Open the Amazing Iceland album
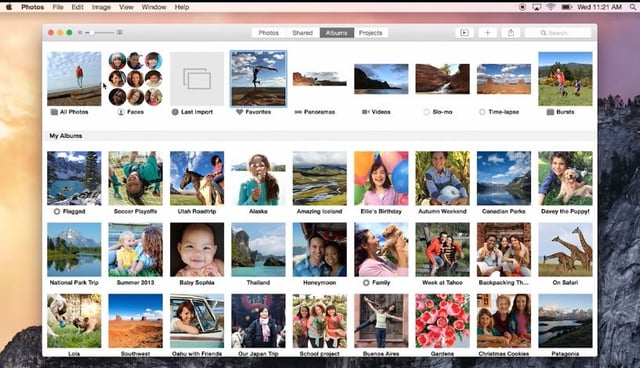 pyautogui.click(x=320, y=178)
